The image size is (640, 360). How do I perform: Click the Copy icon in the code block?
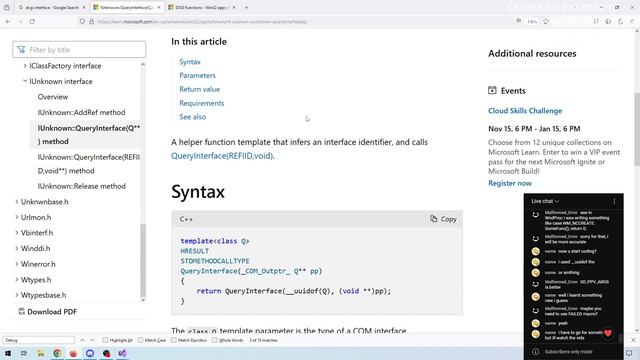tap(433, 219)
